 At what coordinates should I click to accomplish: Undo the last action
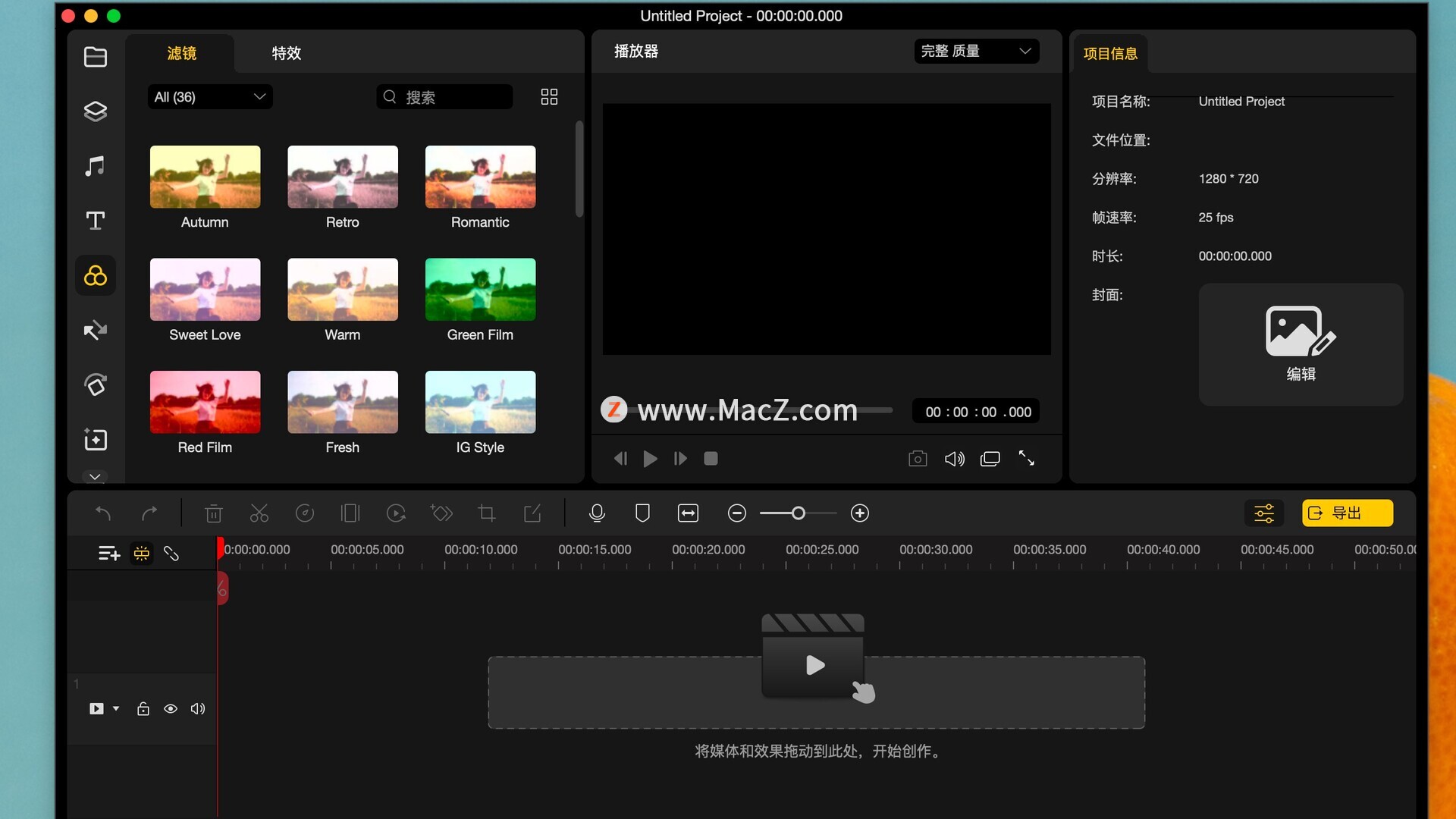point(103,513)
